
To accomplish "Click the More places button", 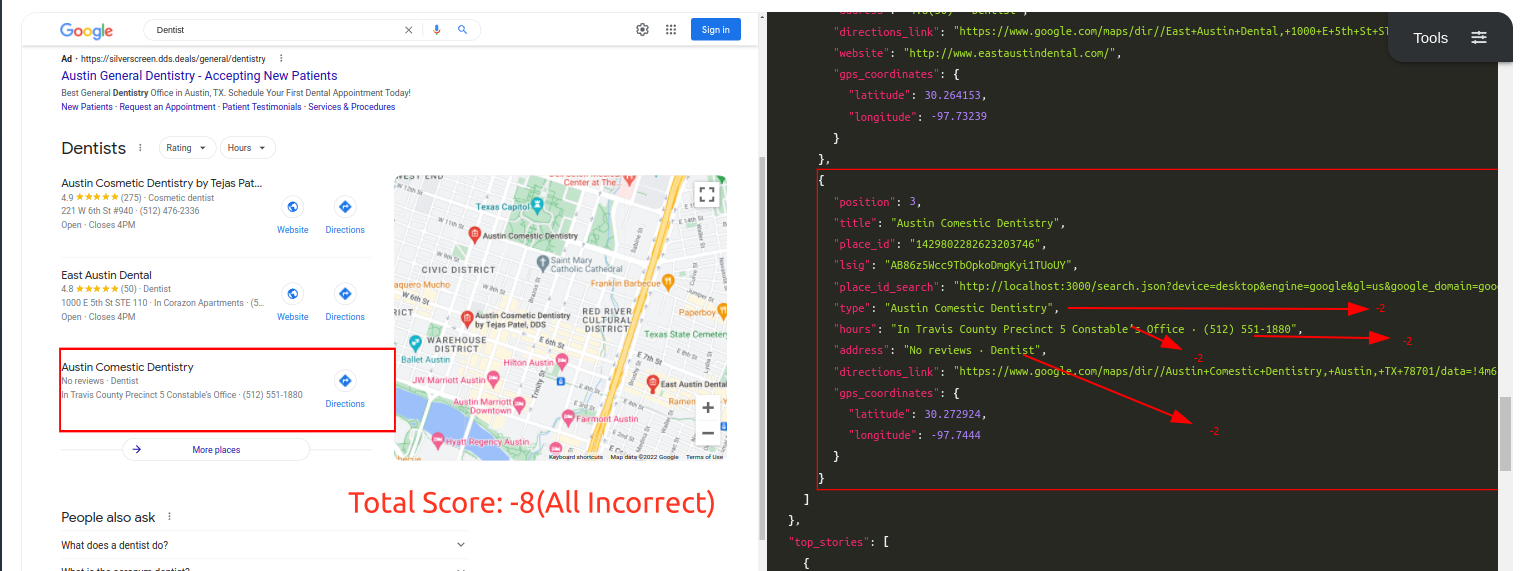I will point(216,450).
